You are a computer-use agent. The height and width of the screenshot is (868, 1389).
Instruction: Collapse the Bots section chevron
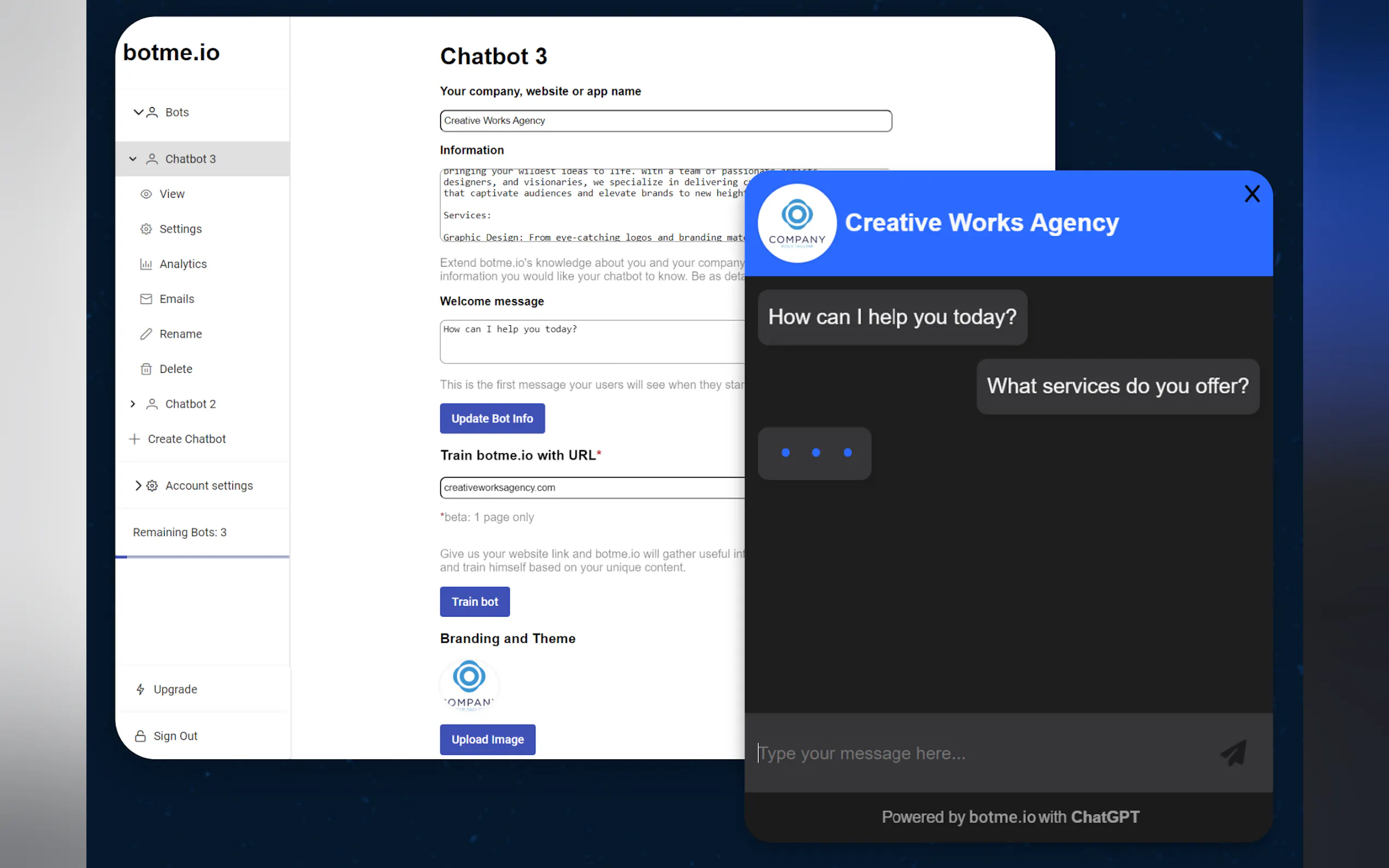coord(138,112)
